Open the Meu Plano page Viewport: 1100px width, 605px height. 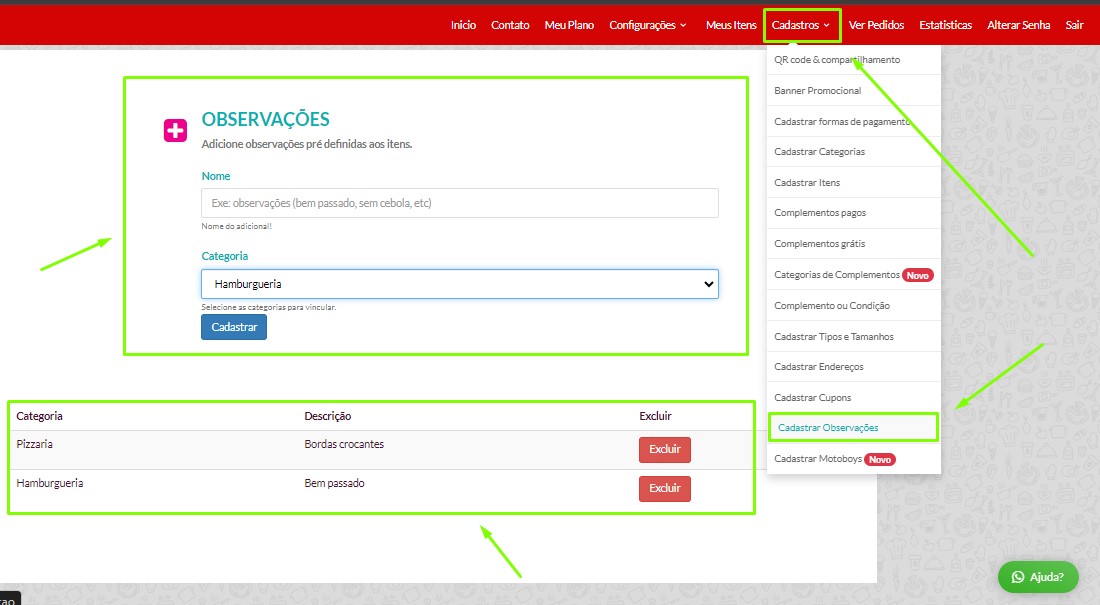click(569, 25)
